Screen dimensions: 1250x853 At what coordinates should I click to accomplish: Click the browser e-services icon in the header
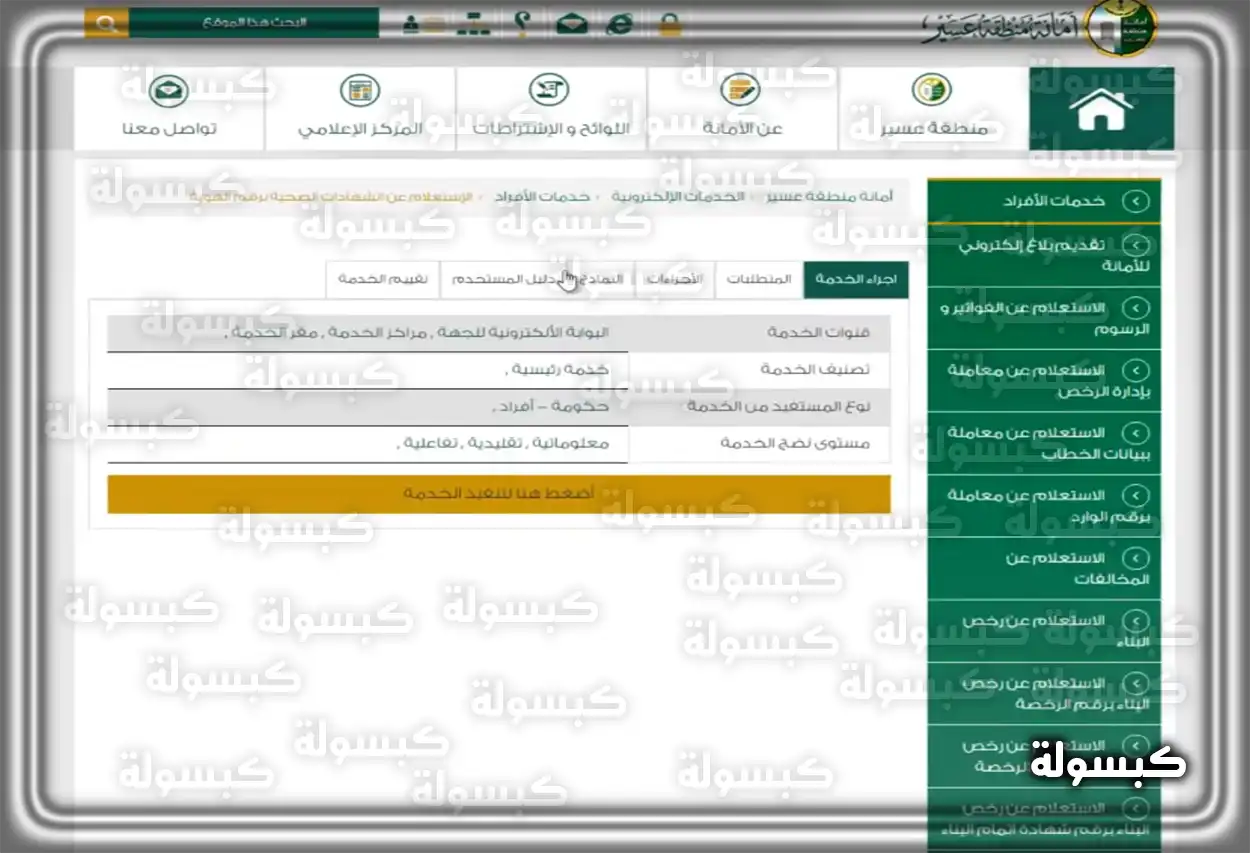point(619,23)
